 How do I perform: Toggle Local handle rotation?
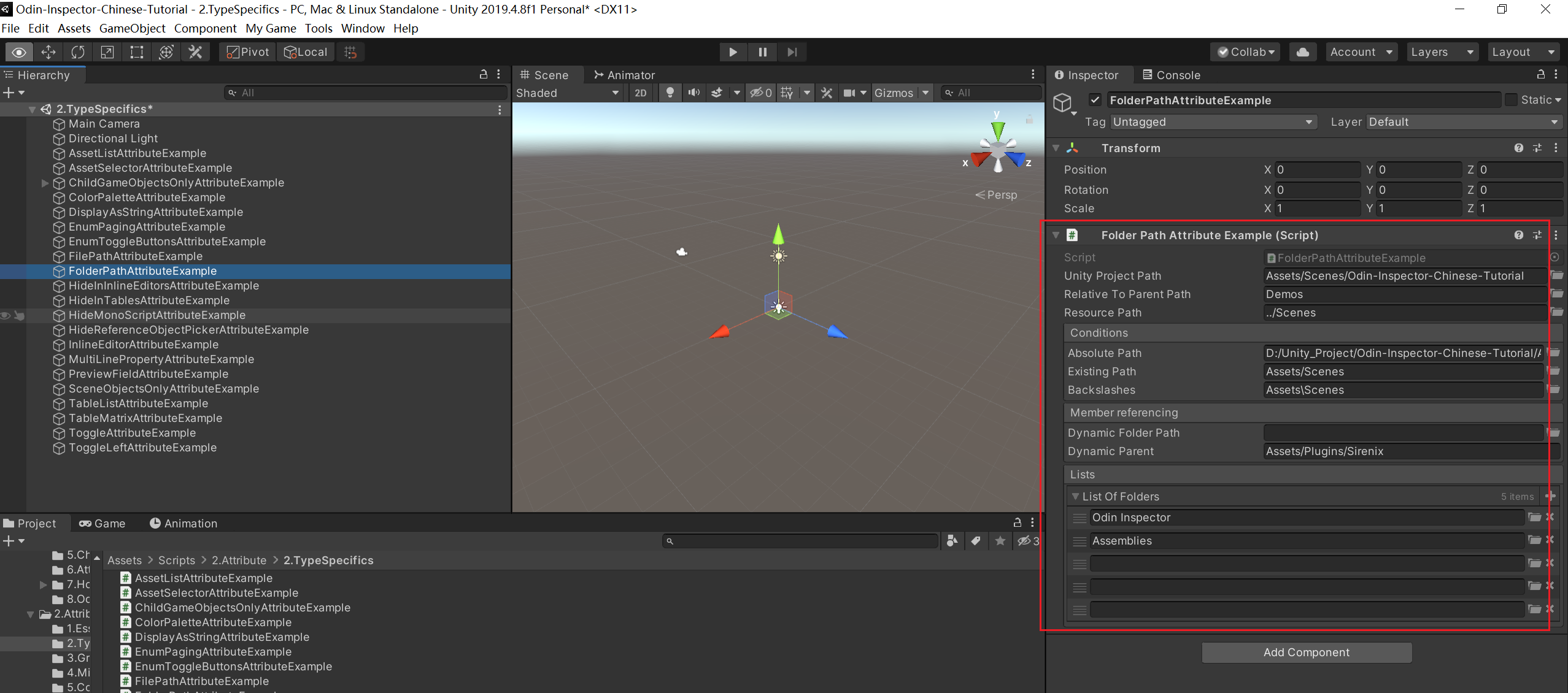coord(306,52)
